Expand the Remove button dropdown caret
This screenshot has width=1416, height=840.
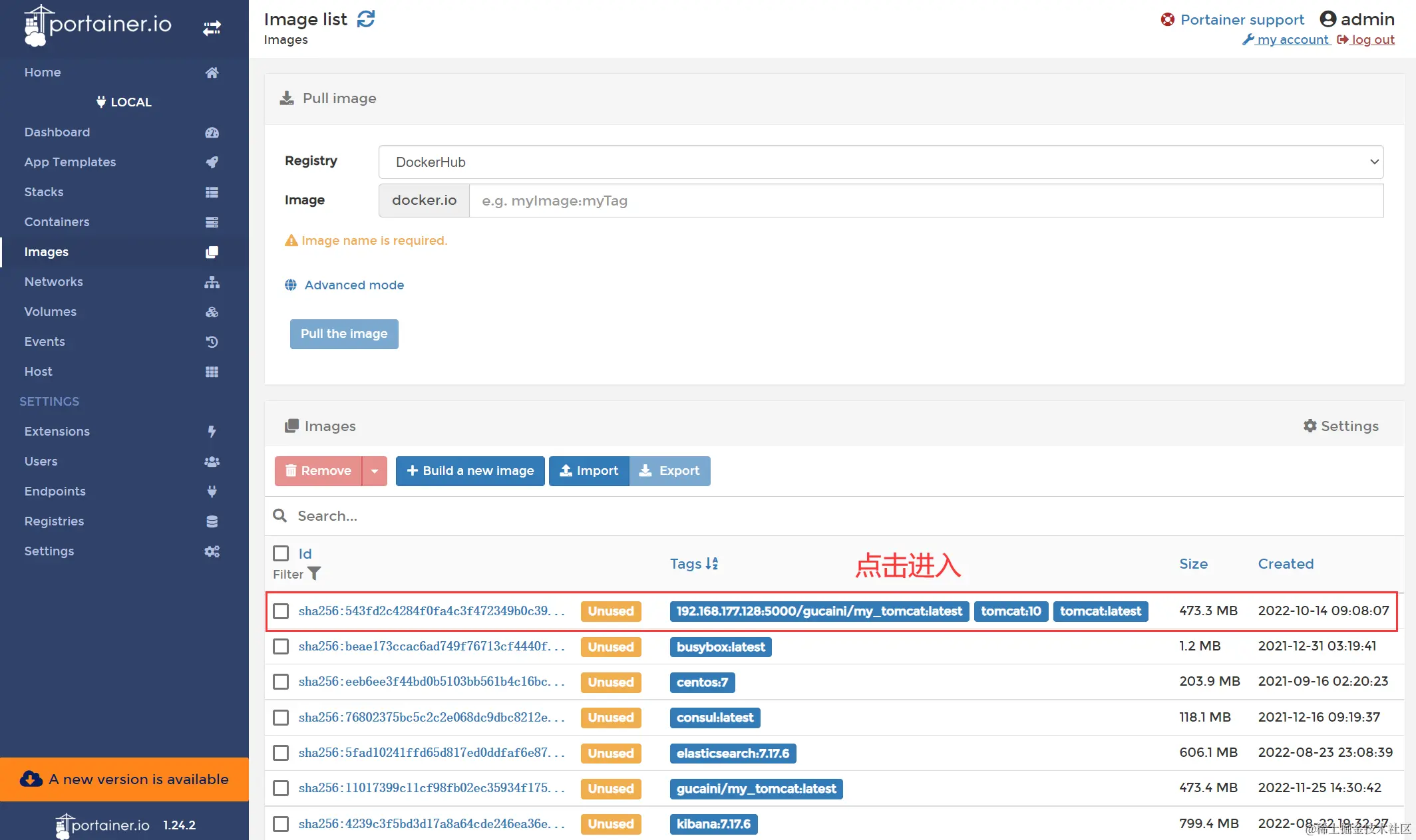coord(375,471)
